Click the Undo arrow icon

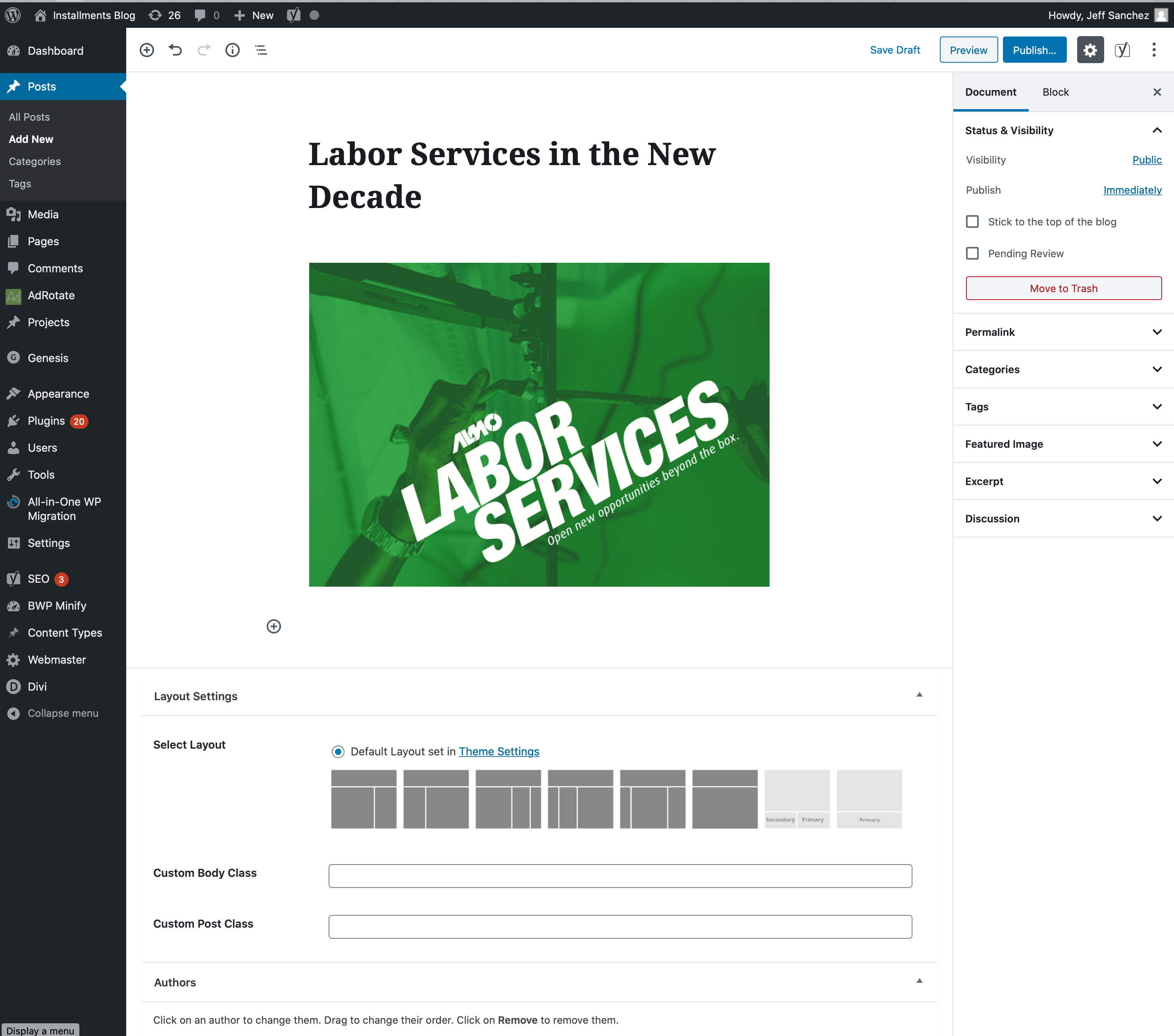[175, 50]
